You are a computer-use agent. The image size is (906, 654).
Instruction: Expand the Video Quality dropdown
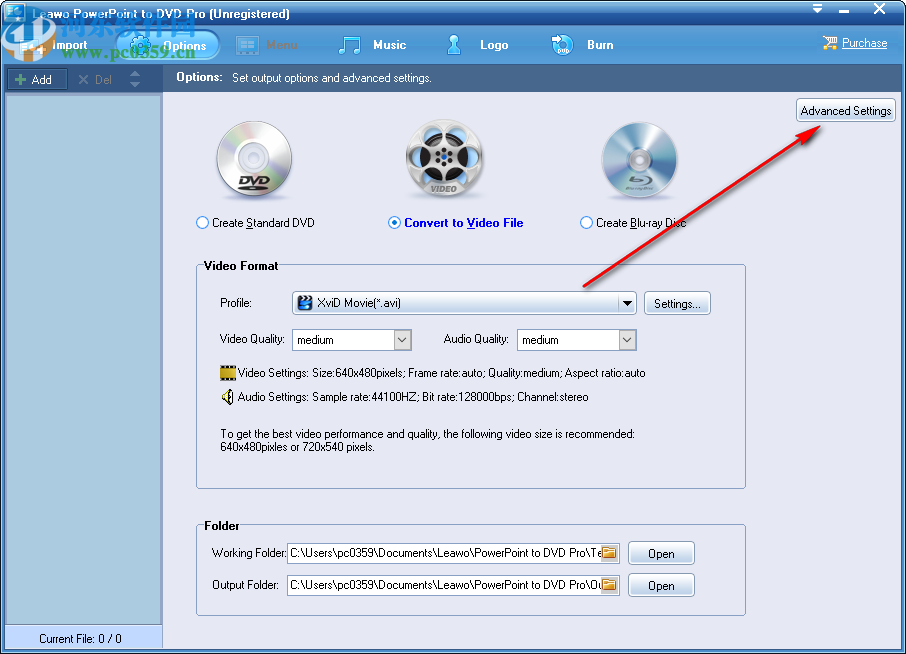click(401, 340)
